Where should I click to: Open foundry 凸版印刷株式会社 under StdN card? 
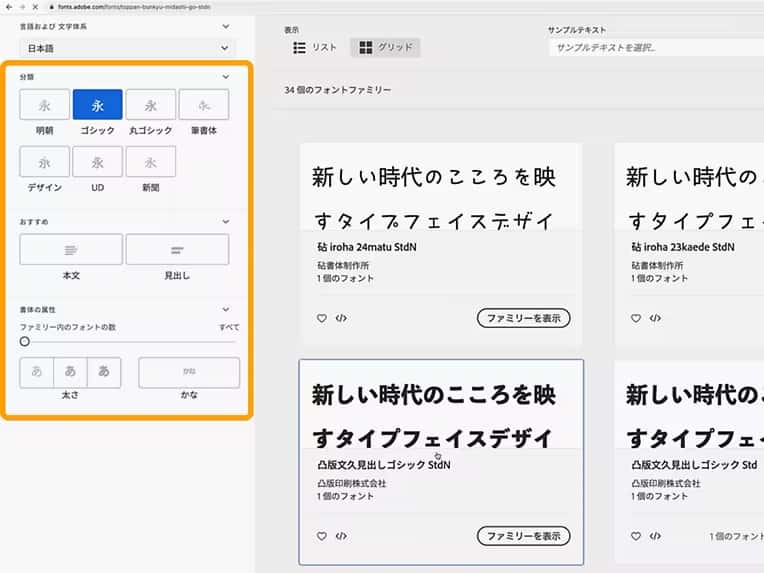[351, 483]
